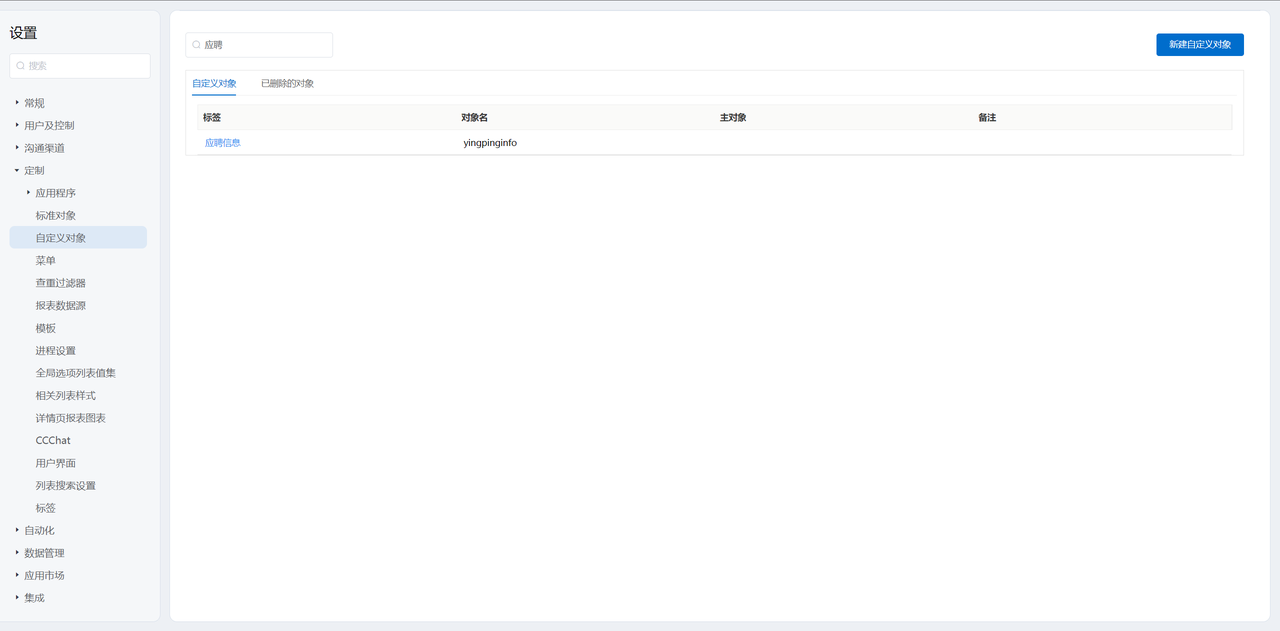Expand the 自动化 section
Screen dimensions: 1280x631
(17, 530)
